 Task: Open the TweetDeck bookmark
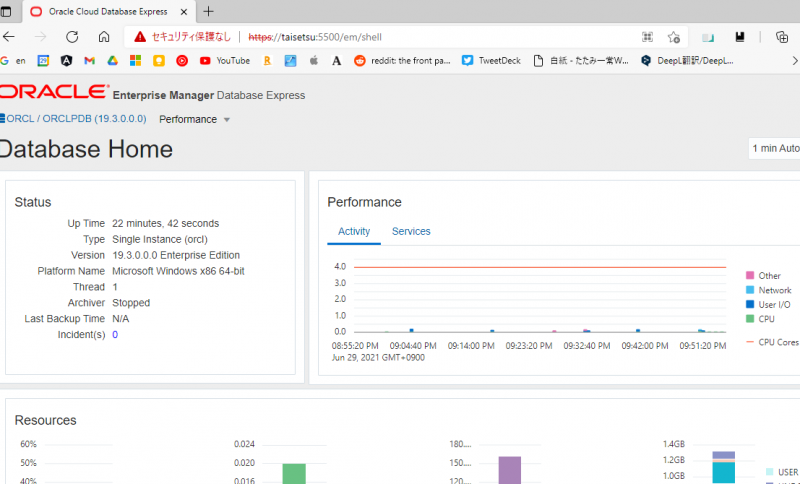(491, 61)
